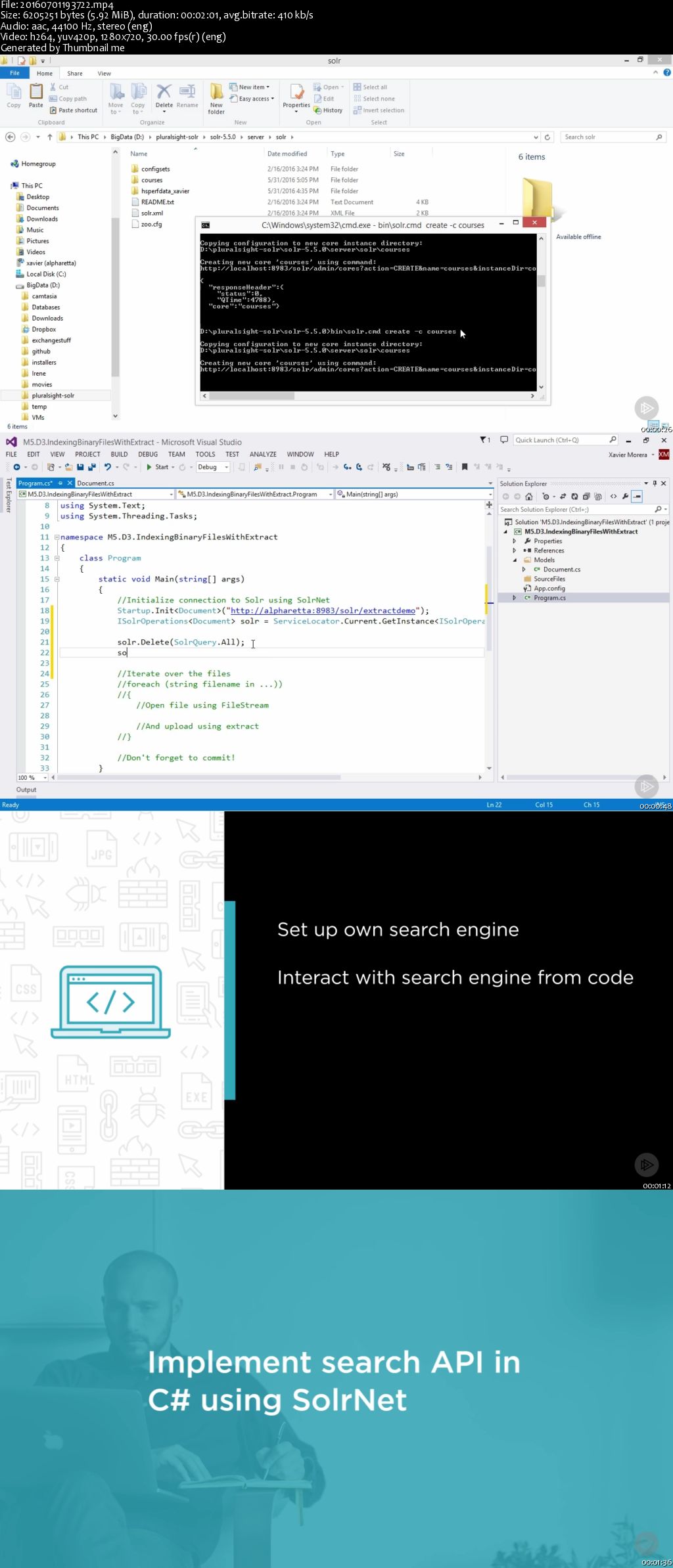Screen dimensions: 673x1568
Task: Click the Copy icon in Clipboard group
Action: (x=14, y=91)
